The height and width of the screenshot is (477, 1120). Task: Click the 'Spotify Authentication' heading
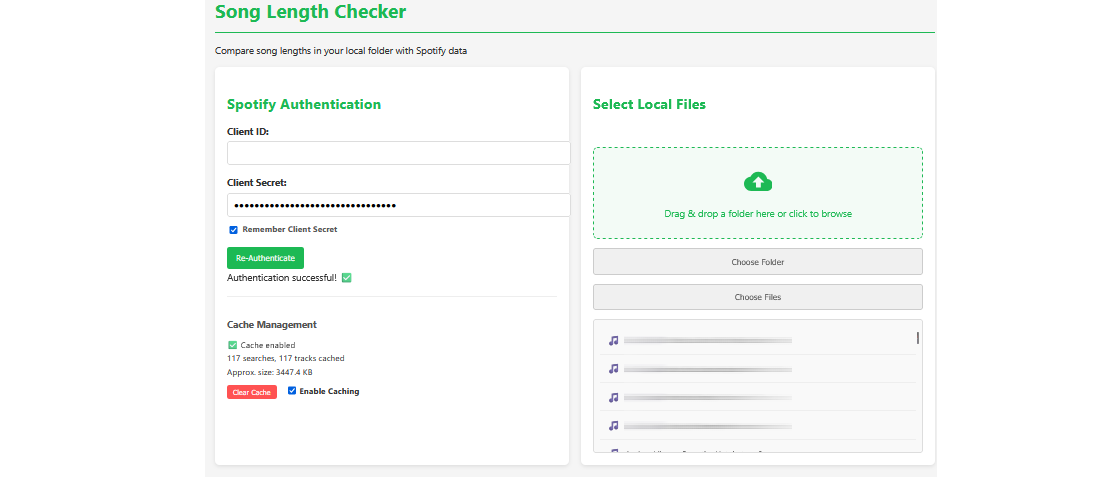pos(304,104)
